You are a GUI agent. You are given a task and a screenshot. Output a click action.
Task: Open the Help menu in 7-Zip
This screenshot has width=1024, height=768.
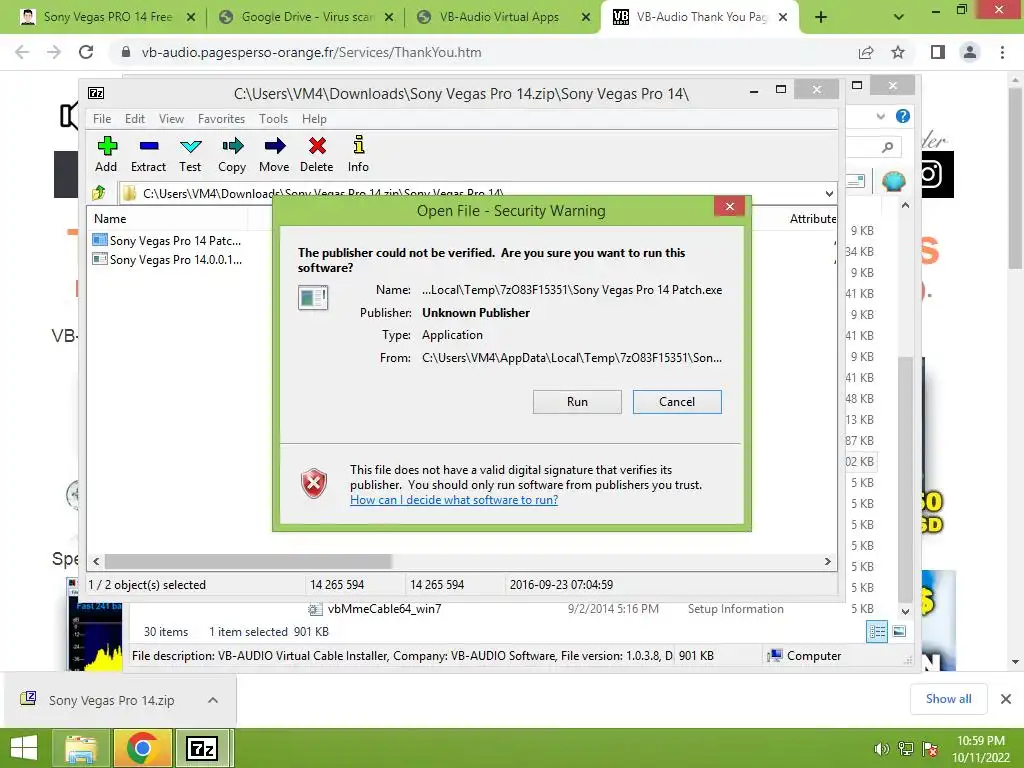click(x=314, y=119)
